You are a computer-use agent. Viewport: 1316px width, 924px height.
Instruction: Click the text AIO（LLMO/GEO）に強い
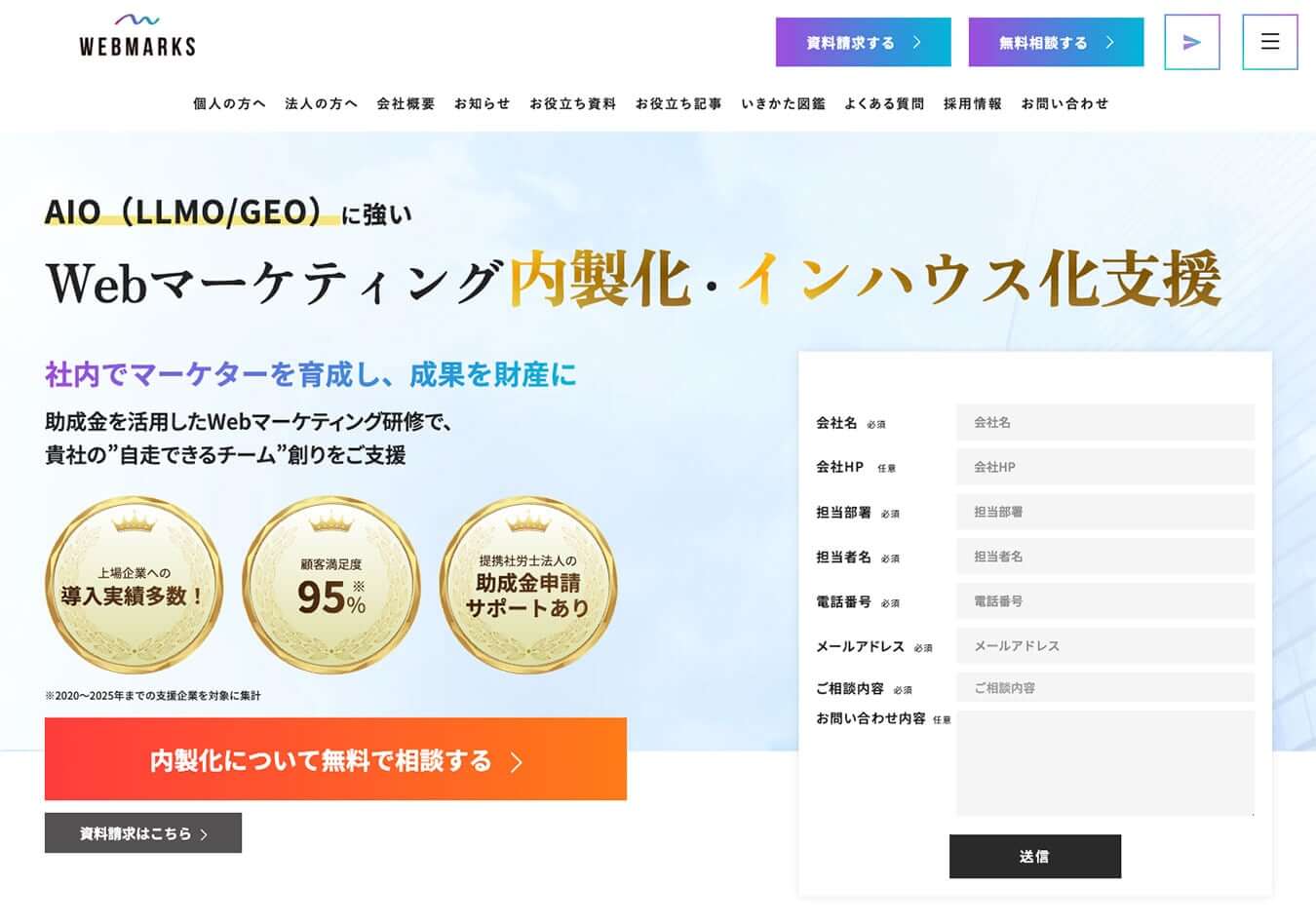point(228,212)
